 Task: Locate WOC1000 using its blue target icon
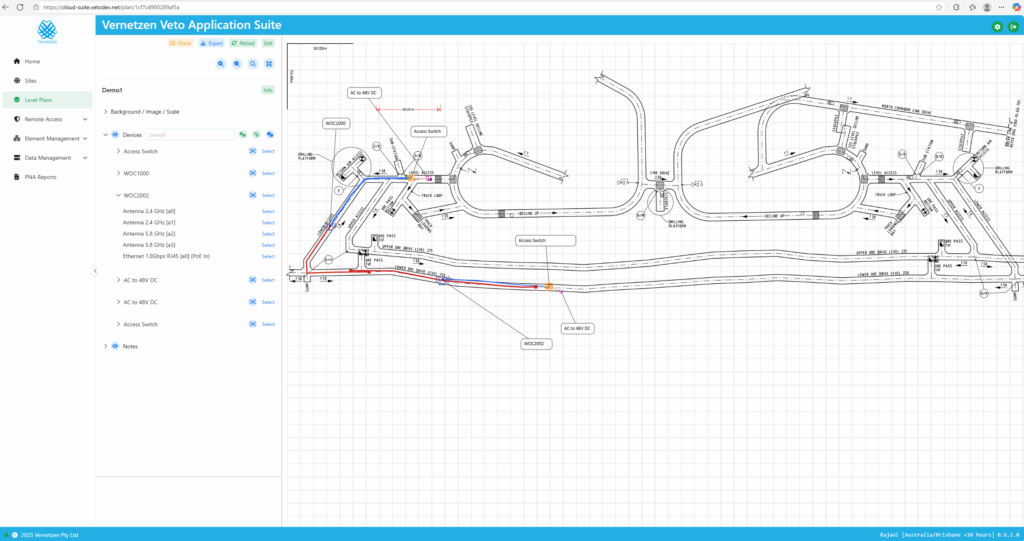(252, 173)
